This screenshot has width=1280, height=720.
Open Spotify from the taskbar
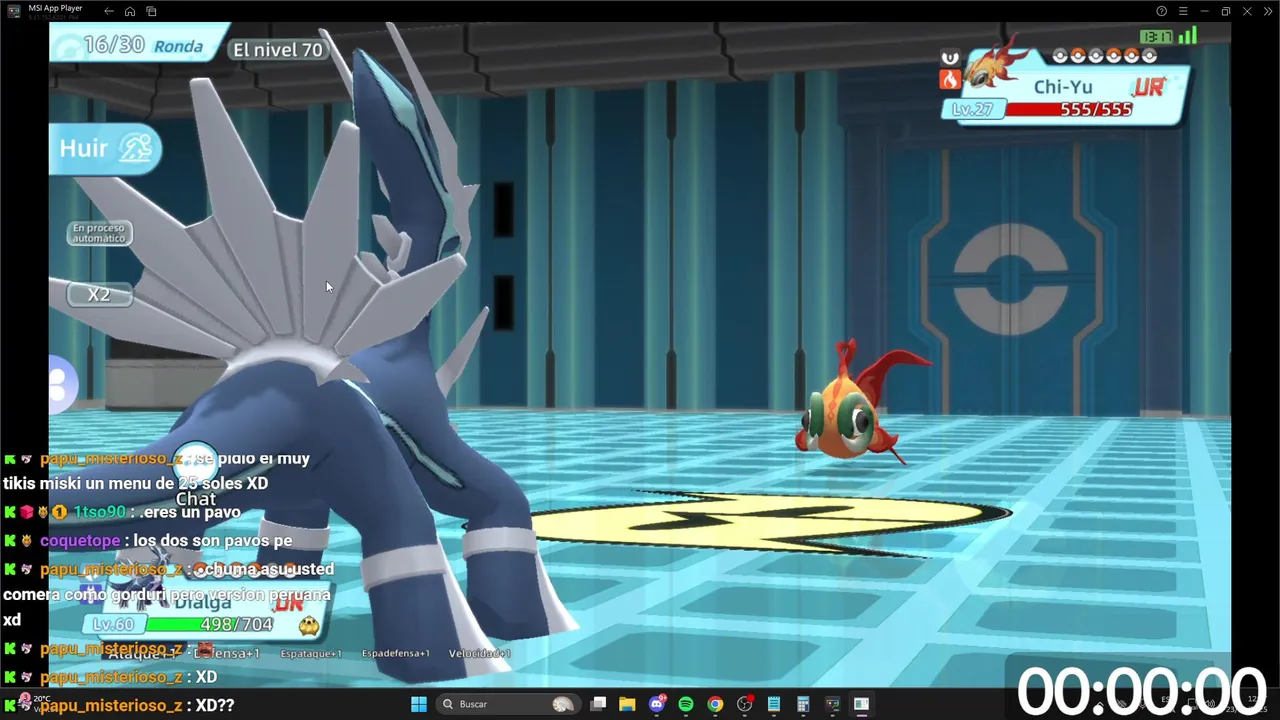coord(686,704)
